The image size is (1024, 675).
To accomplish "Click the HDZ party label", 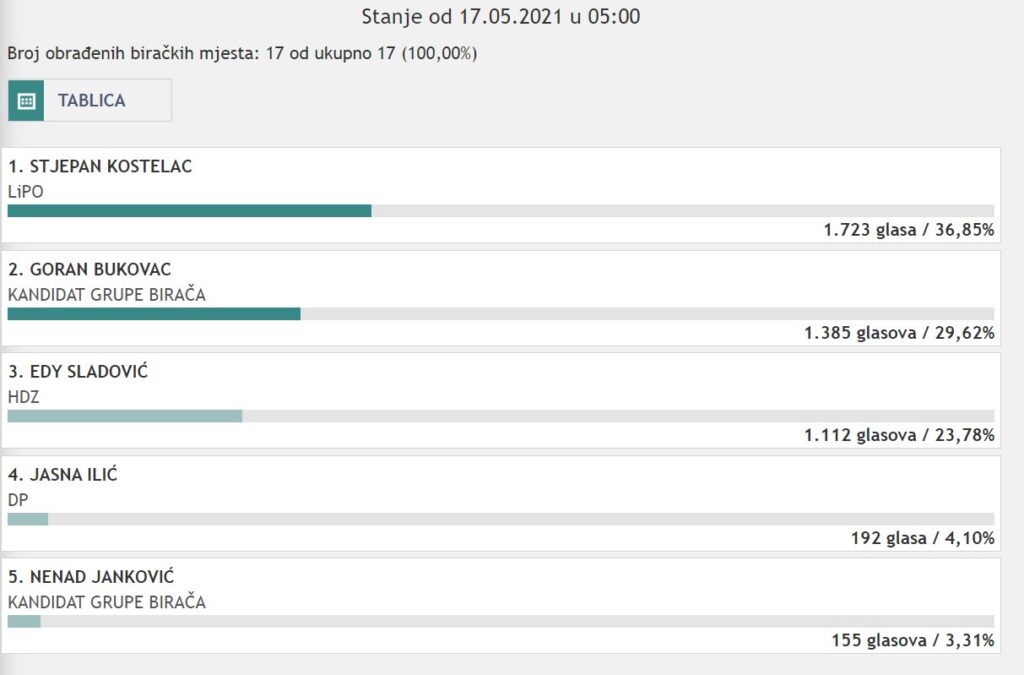I will 23,397.
